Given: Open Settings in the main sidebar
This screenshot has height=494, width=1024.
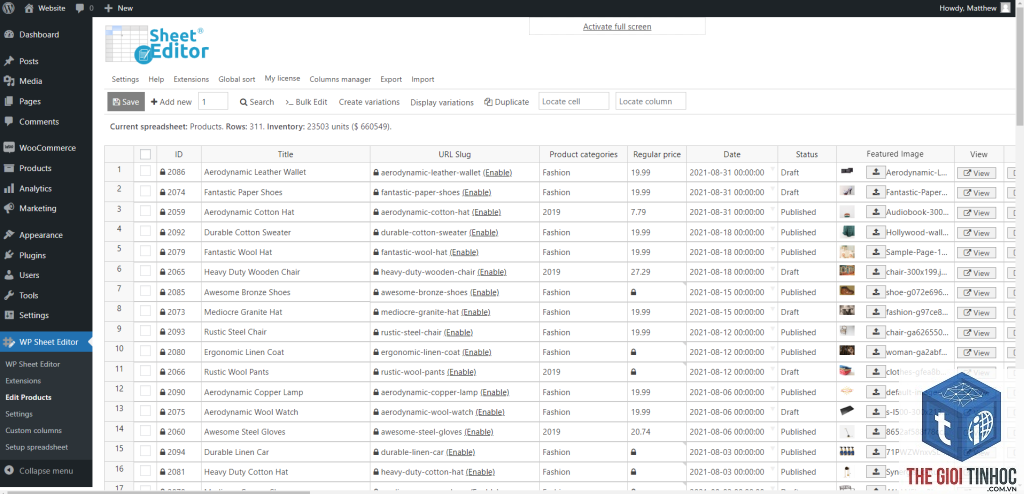Looking at the screenshot, I should [46, 315].
